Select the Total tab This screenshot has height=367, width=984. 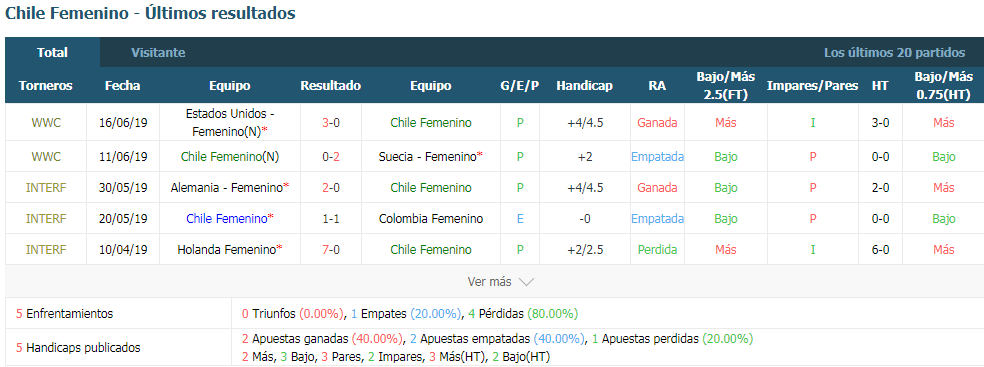(x=52, y=53)
